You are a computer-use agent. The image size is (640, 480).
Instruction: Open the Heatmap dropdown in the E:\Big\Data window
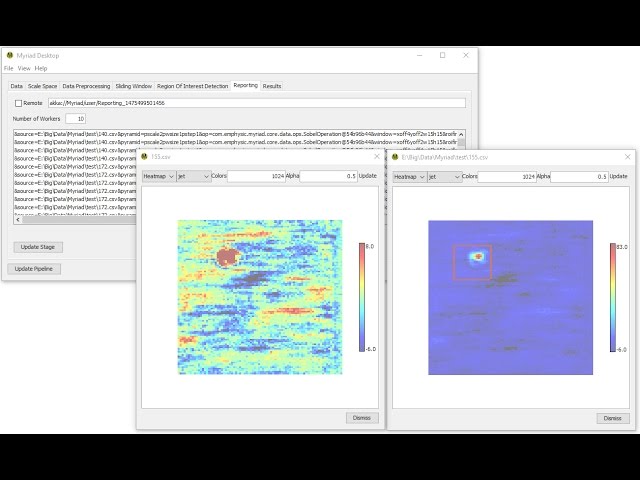click(409, 177)
